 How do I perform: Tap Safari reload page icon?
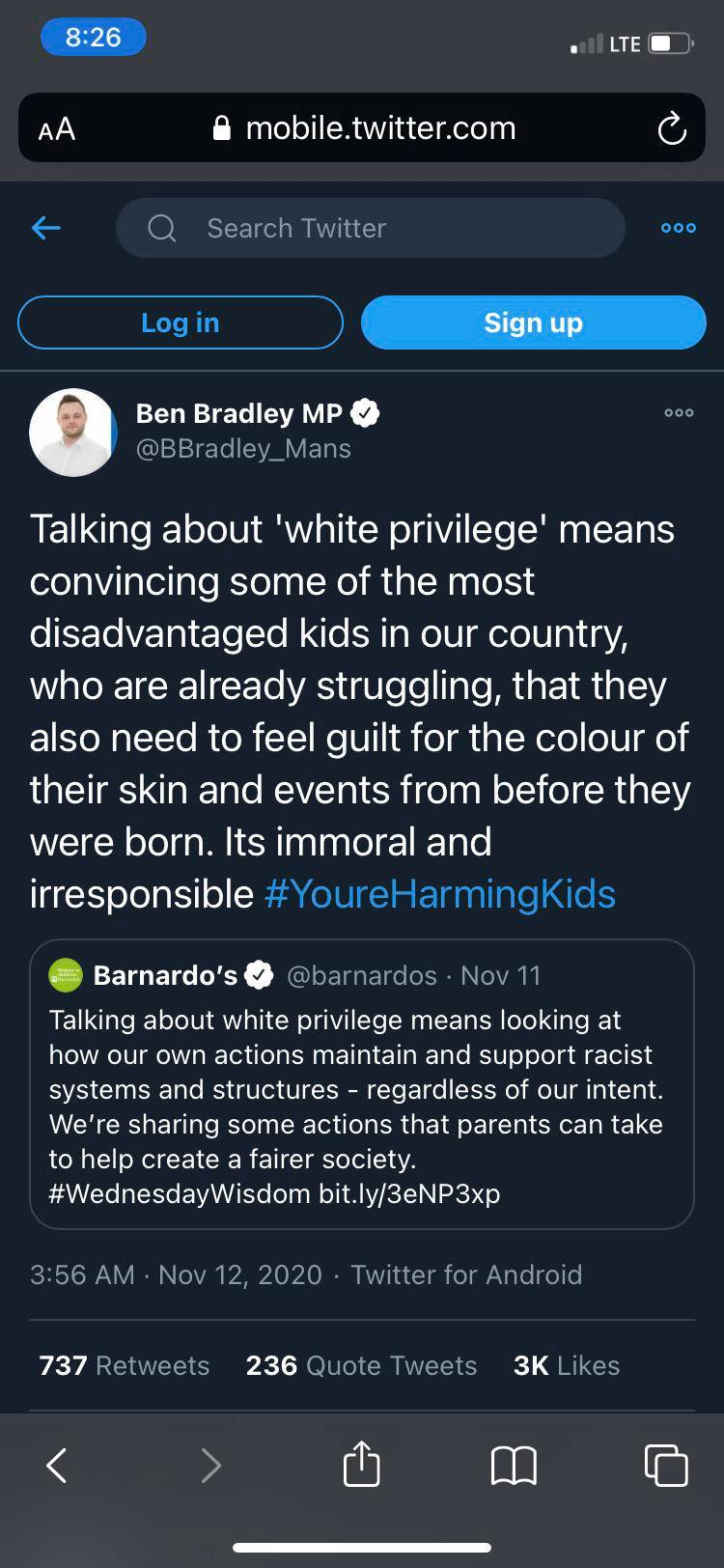click(671, 128)
